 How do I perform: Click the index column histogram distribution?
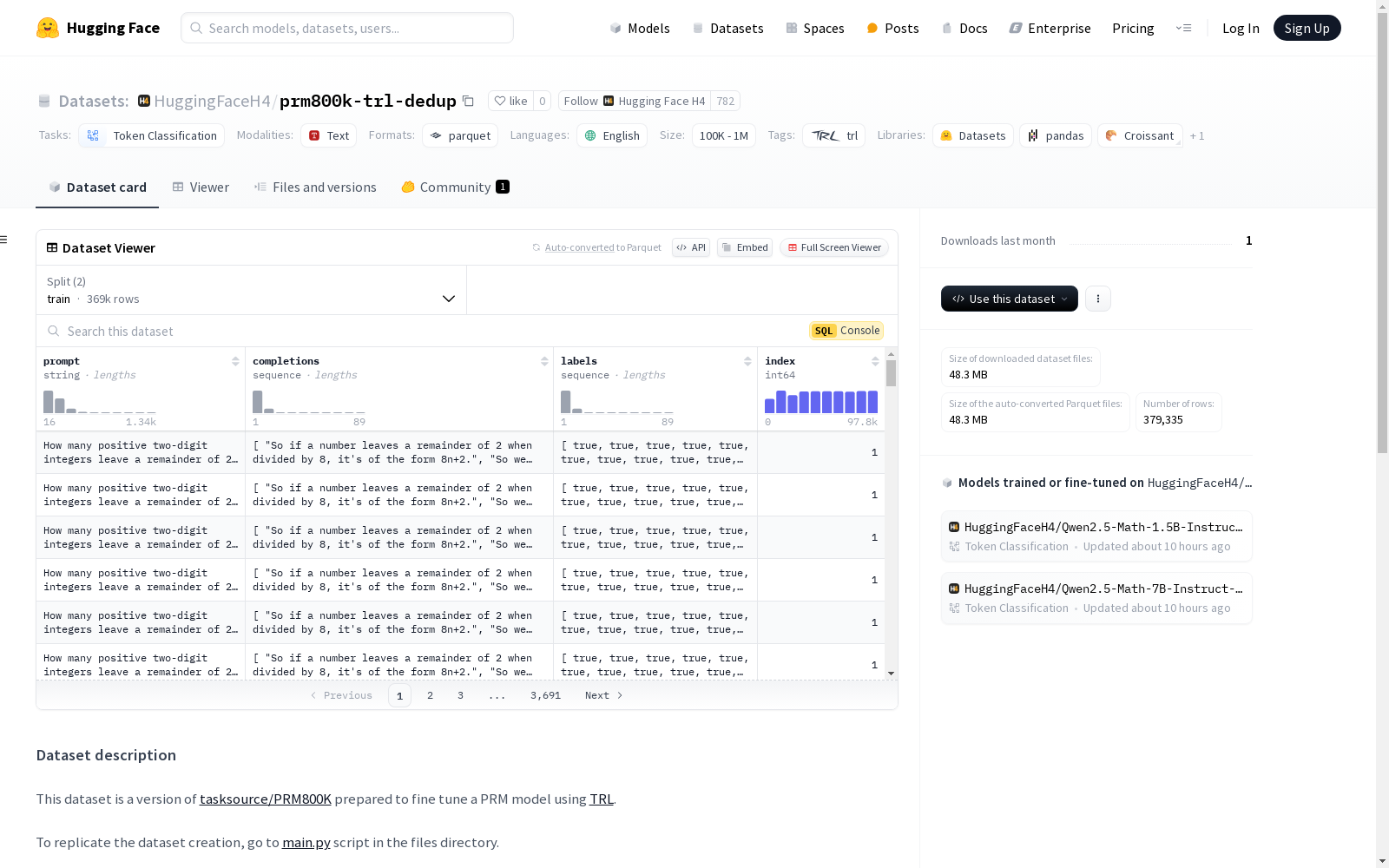tap(821, 401)
